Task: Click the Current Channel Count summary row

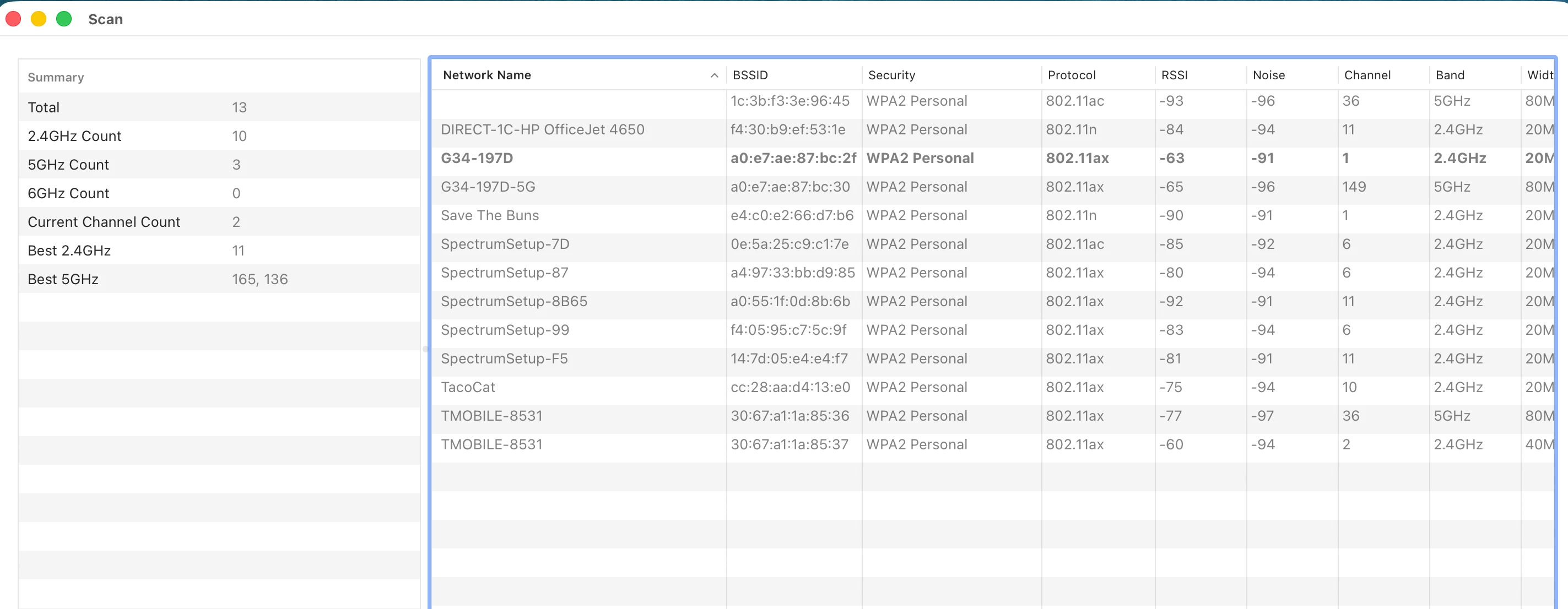Action: click(x=104, y=222)
